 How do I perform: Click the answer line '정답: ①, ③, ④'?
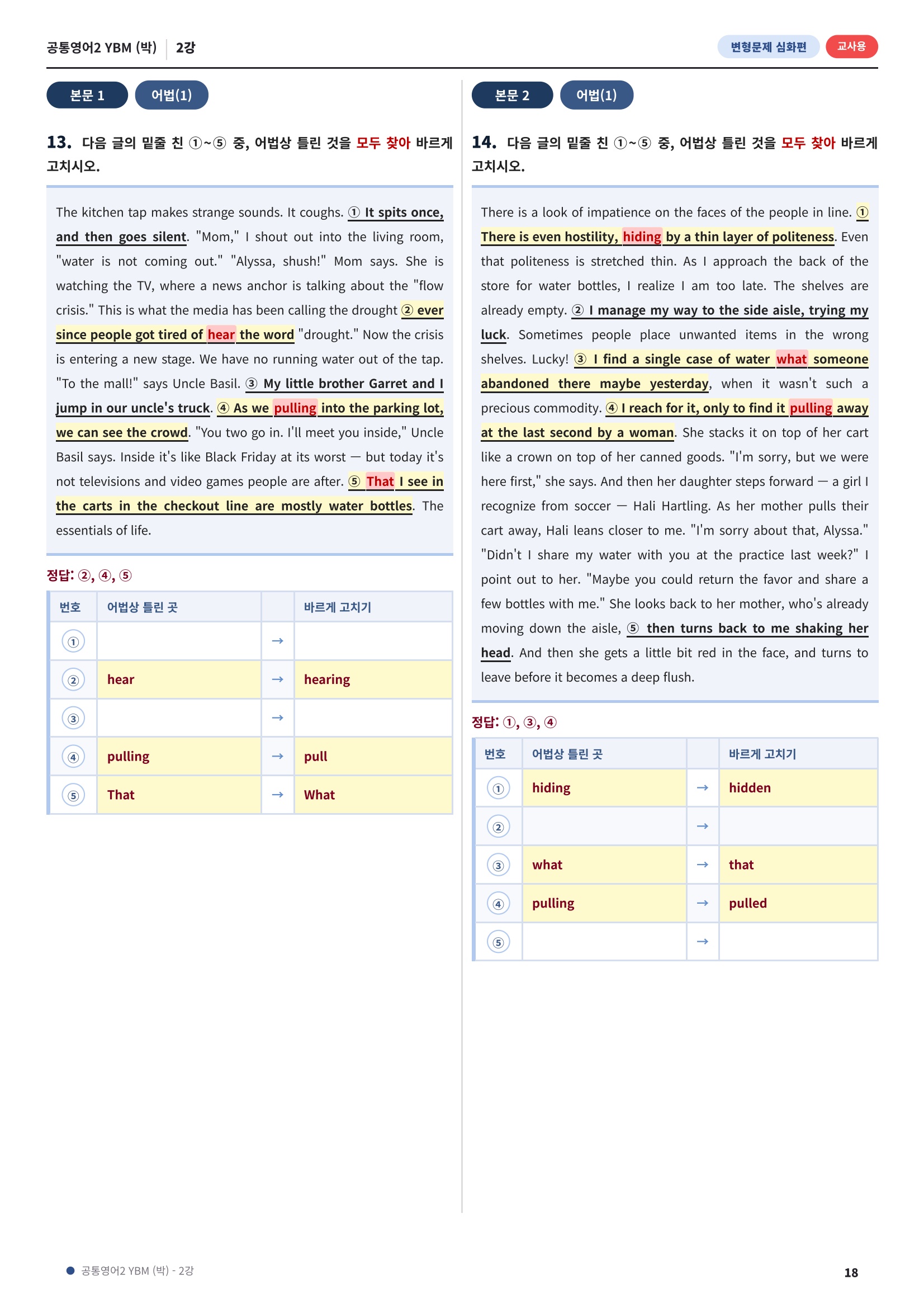(514, 723)
